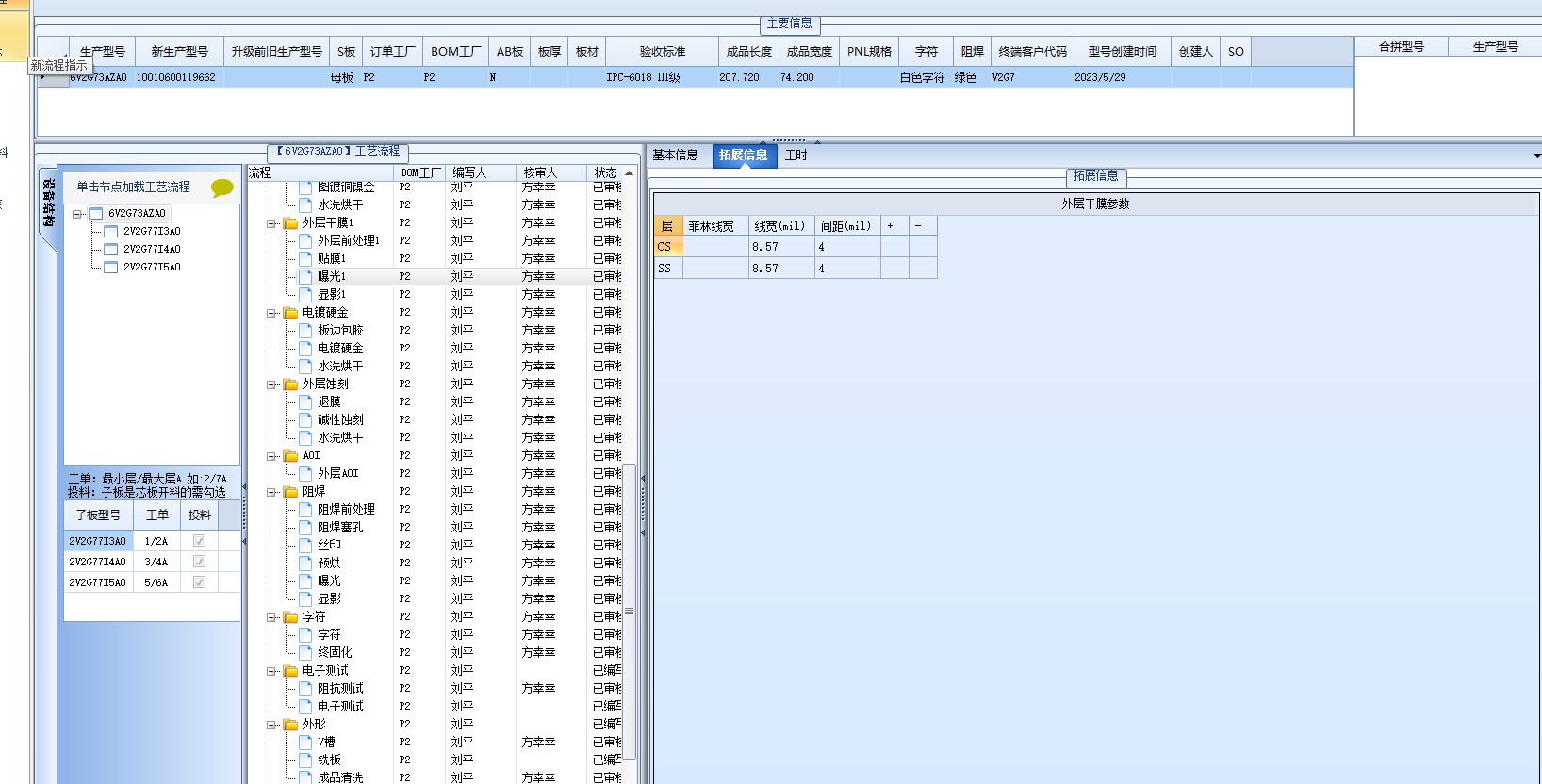The height and width of the screenshot is (784, 1542).
Task: Collapse the AOI process group
Action: [271, 456]
